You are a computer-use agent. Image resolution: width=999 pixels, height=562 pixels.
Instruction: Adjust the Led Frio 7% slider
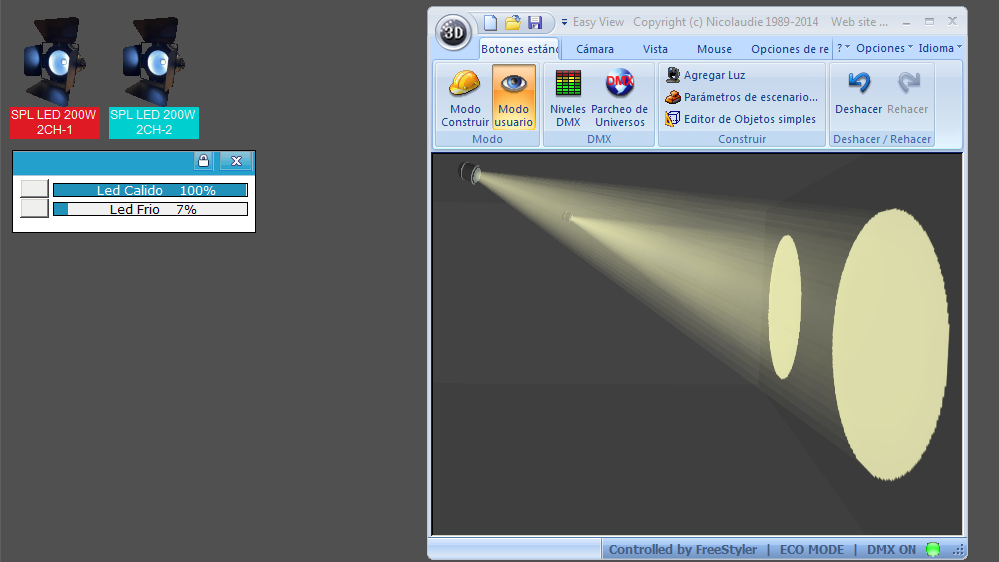point(150,209)
